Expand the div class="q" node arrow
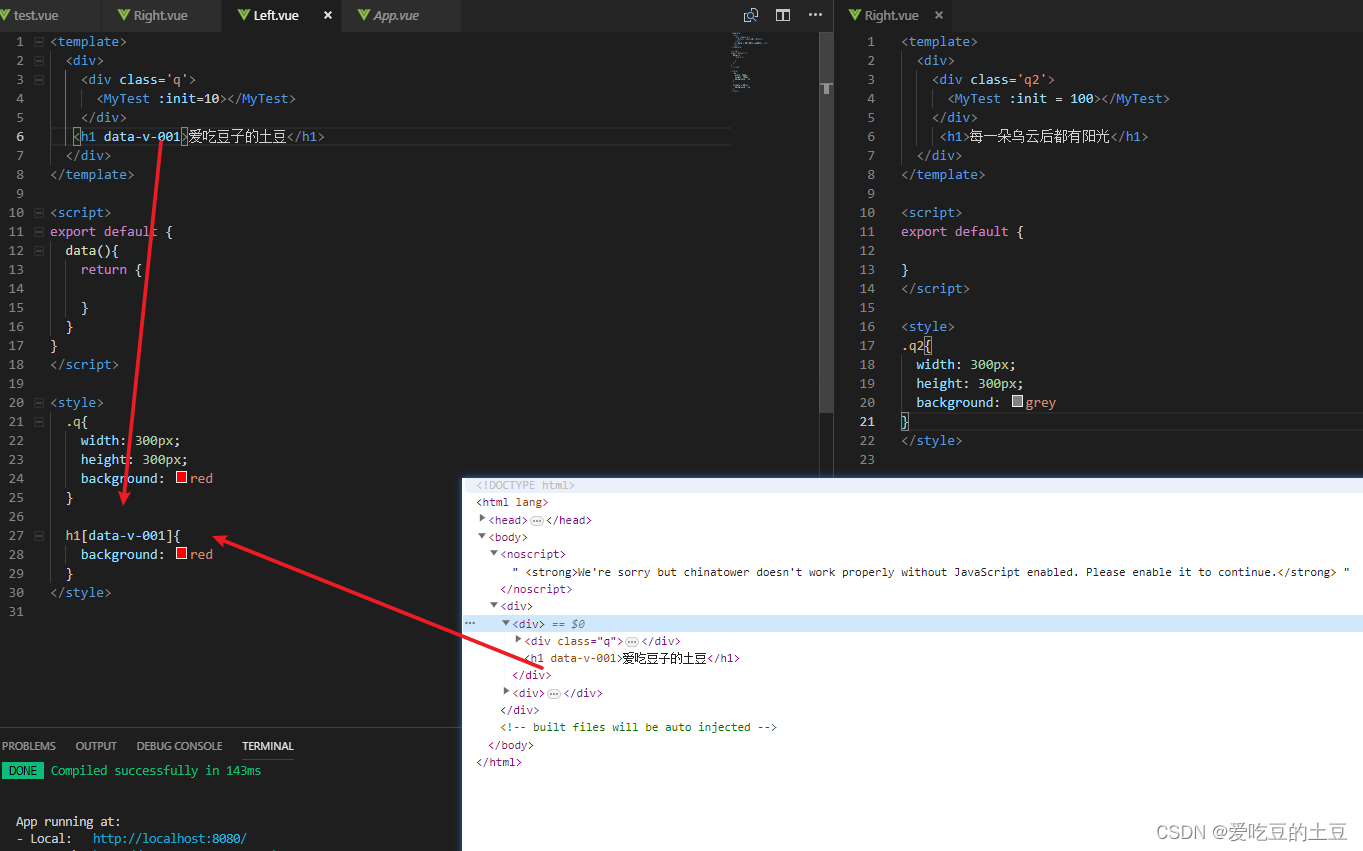1363x851 pixels. point(518,640)
